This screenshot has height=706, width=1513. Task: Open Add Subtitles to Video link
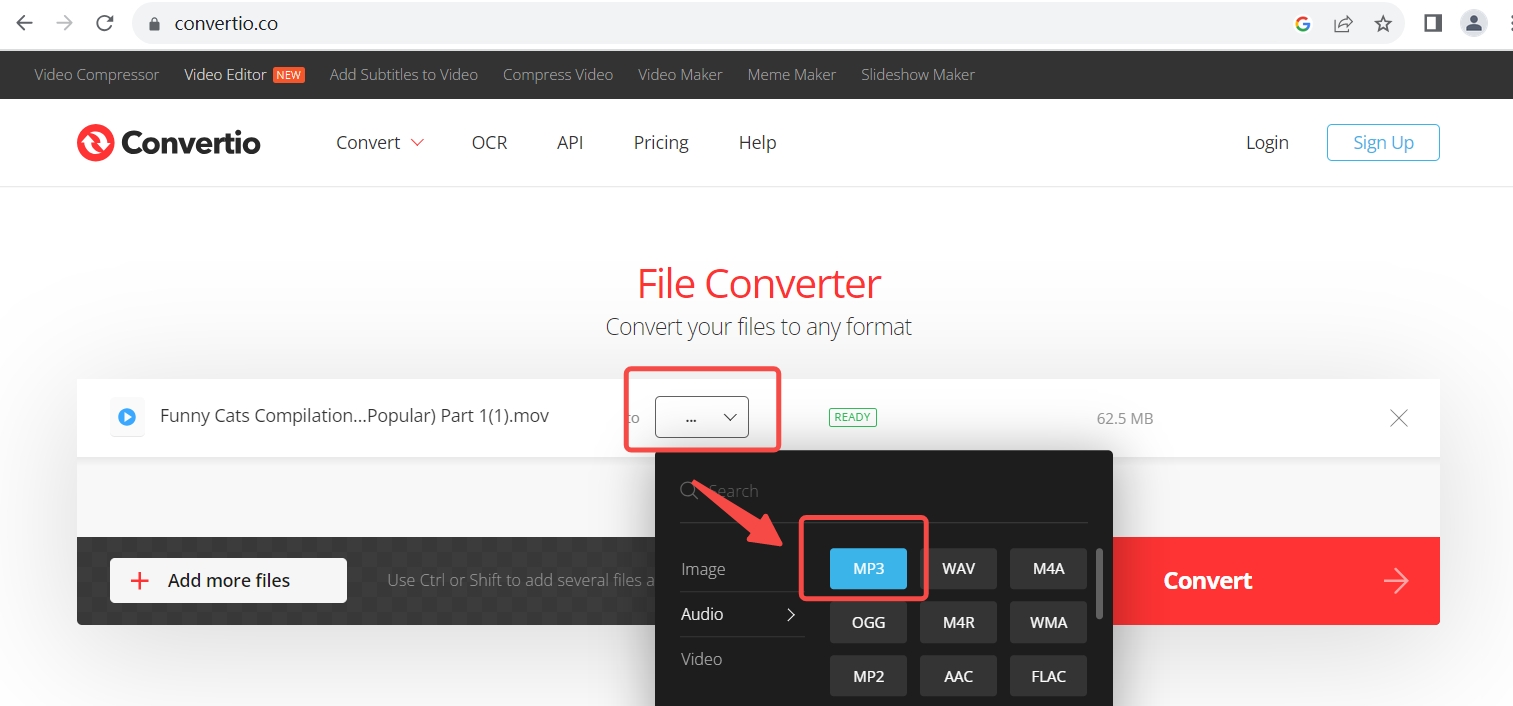[x=404, y=74]
